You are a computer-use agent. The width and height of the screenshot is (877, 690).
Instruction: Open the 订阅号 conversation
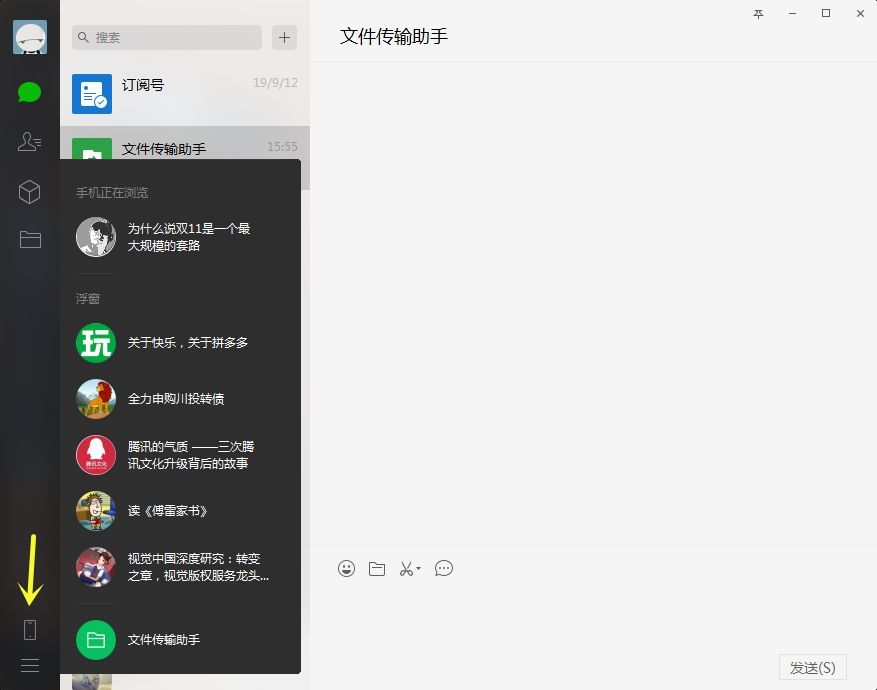pos(185,94)
